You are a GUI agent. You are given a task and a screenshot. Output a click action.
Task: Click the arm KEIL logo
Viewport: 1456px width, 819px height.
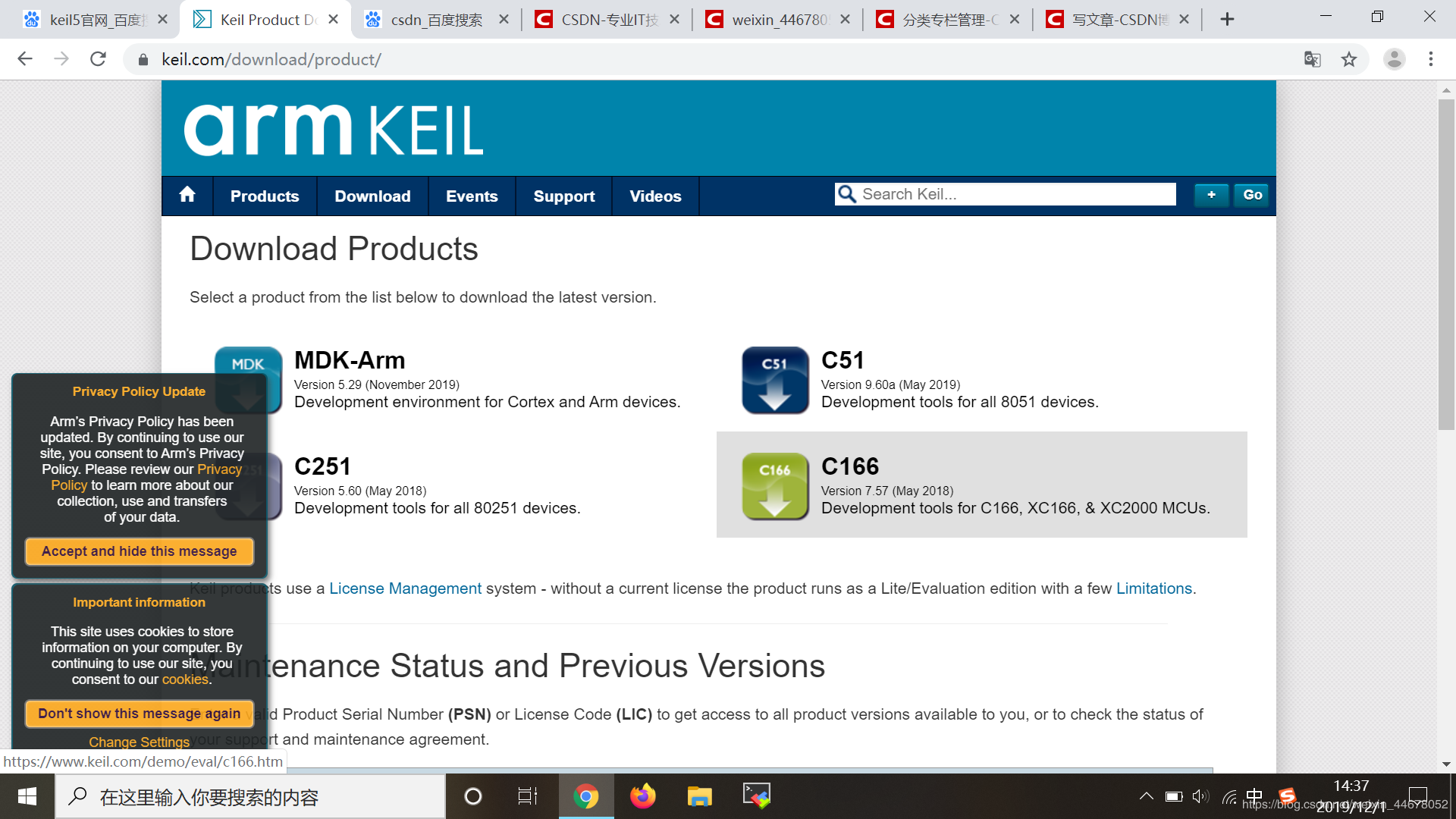334,130
